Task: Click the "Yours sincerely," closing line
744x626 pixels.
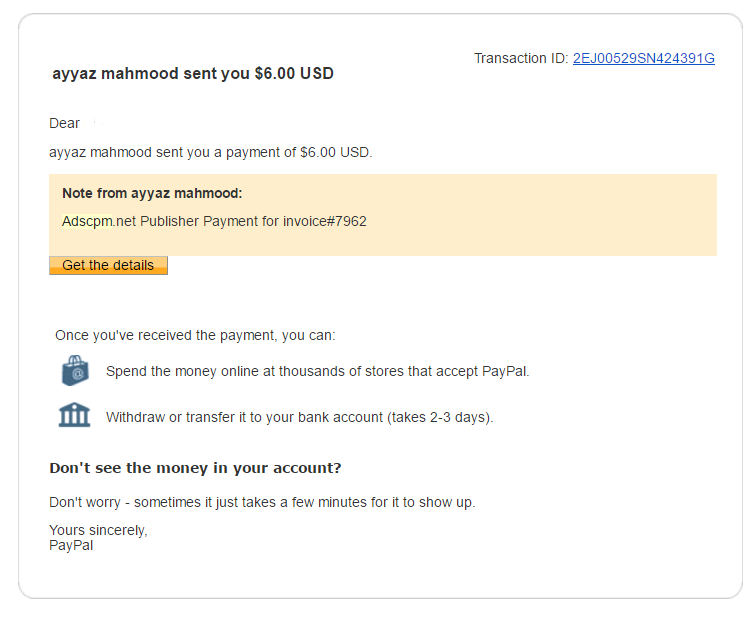Action: pos(98,530)
